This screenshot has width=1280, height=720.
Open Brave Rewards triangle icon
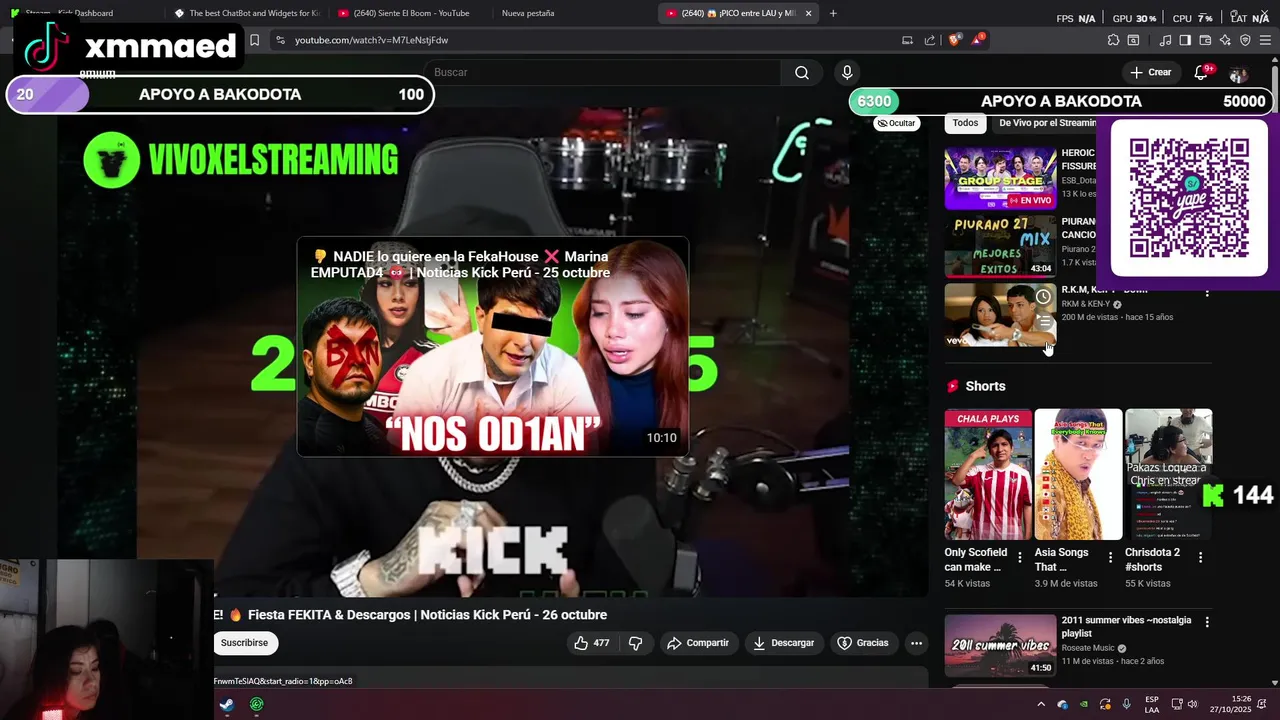click(979, 40)
